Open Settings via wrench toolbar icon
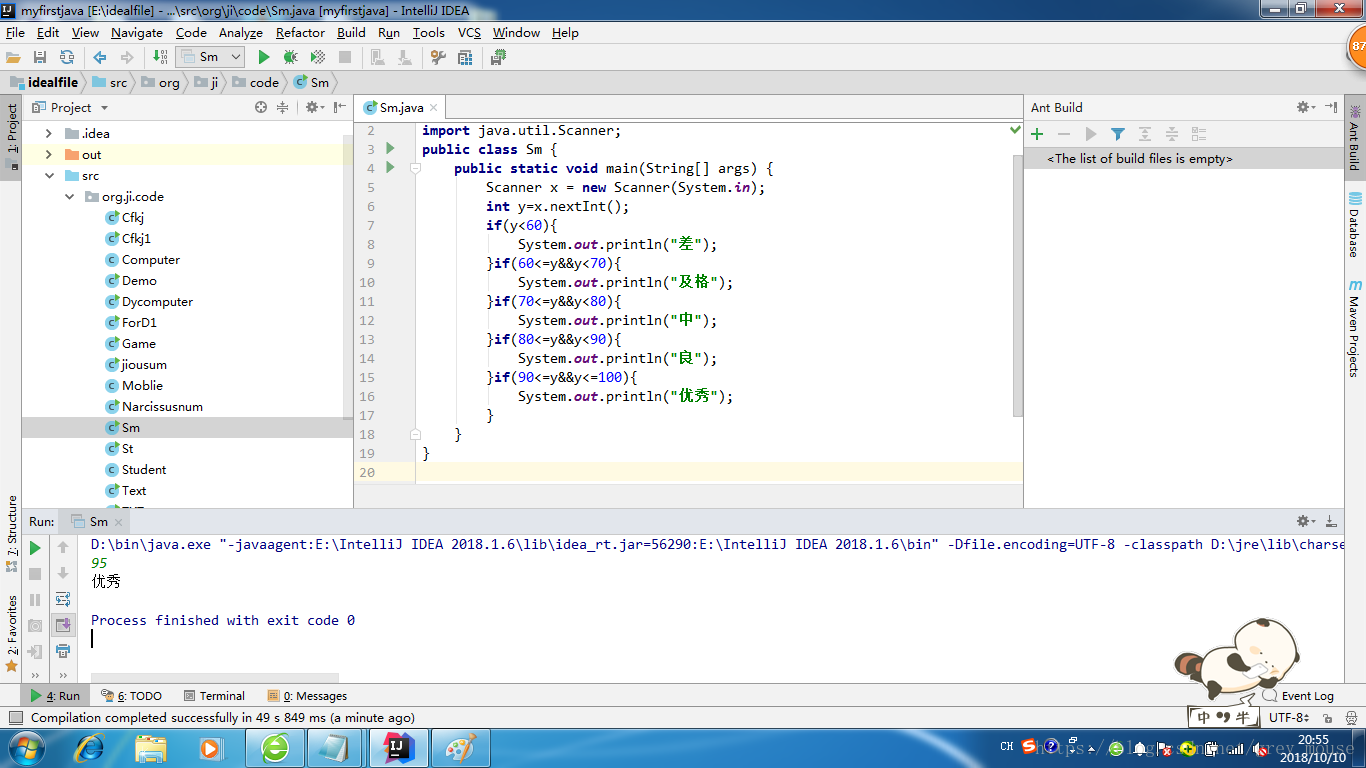The image size is (1366, 768). pyautogui.click(x=438, y=57)
